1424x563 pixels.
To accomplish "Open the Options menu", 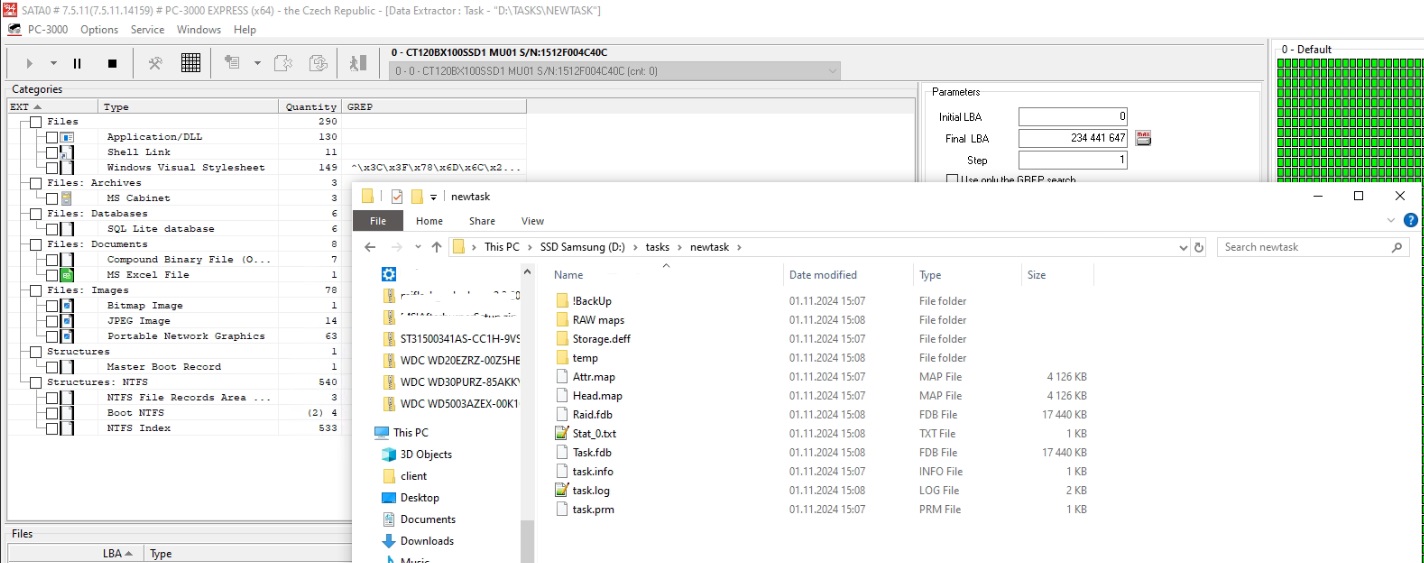I will (99, 29).
